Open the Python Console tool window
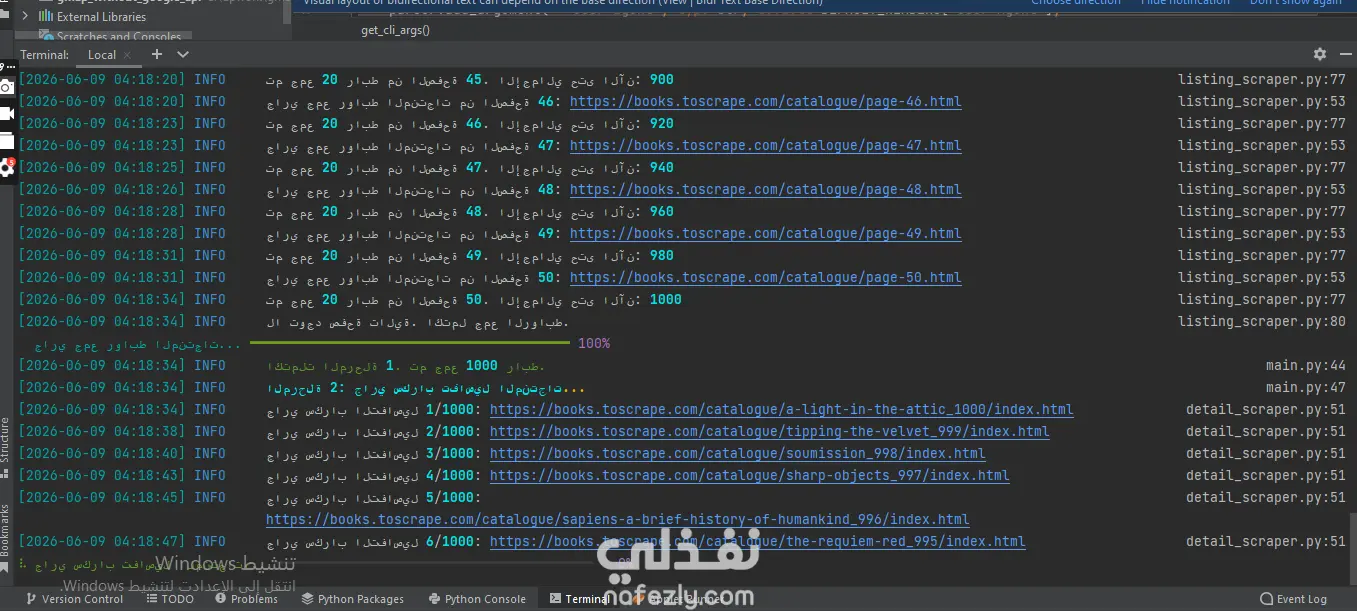This screenshot has width=1357, height=611. [477, 599]
